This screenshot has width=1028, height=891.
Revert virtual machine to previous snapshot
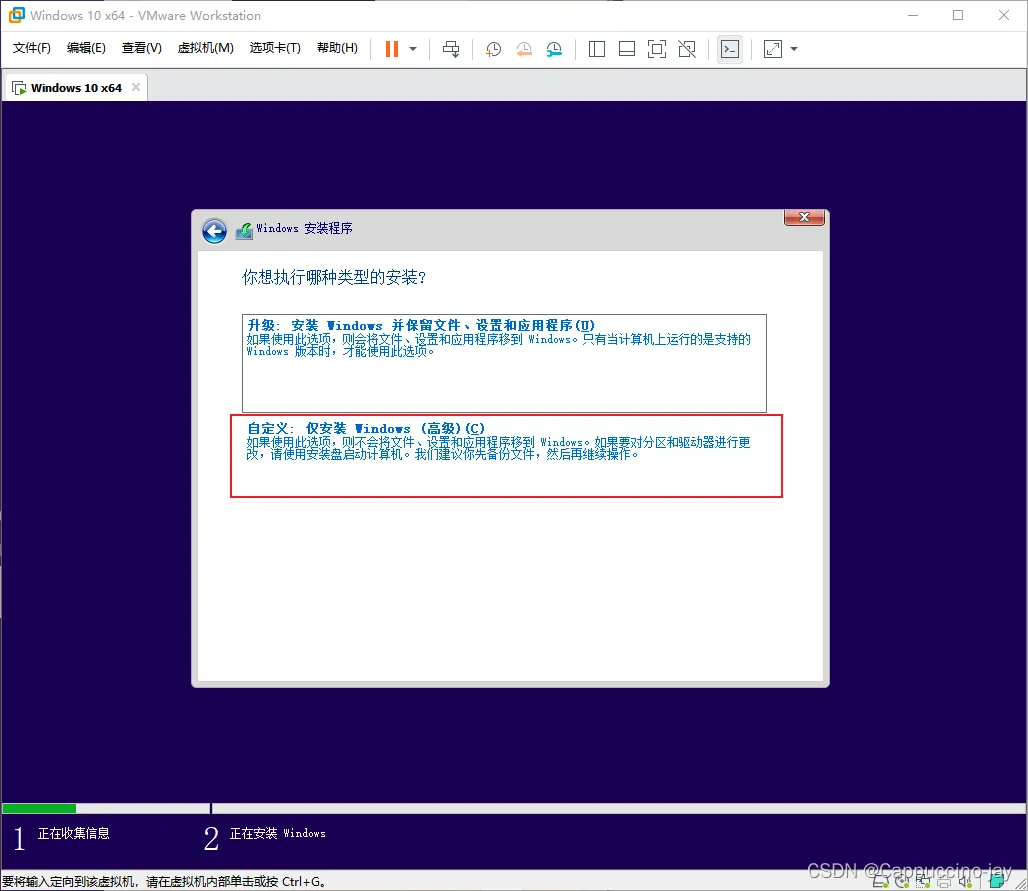(x=524, y=49)
